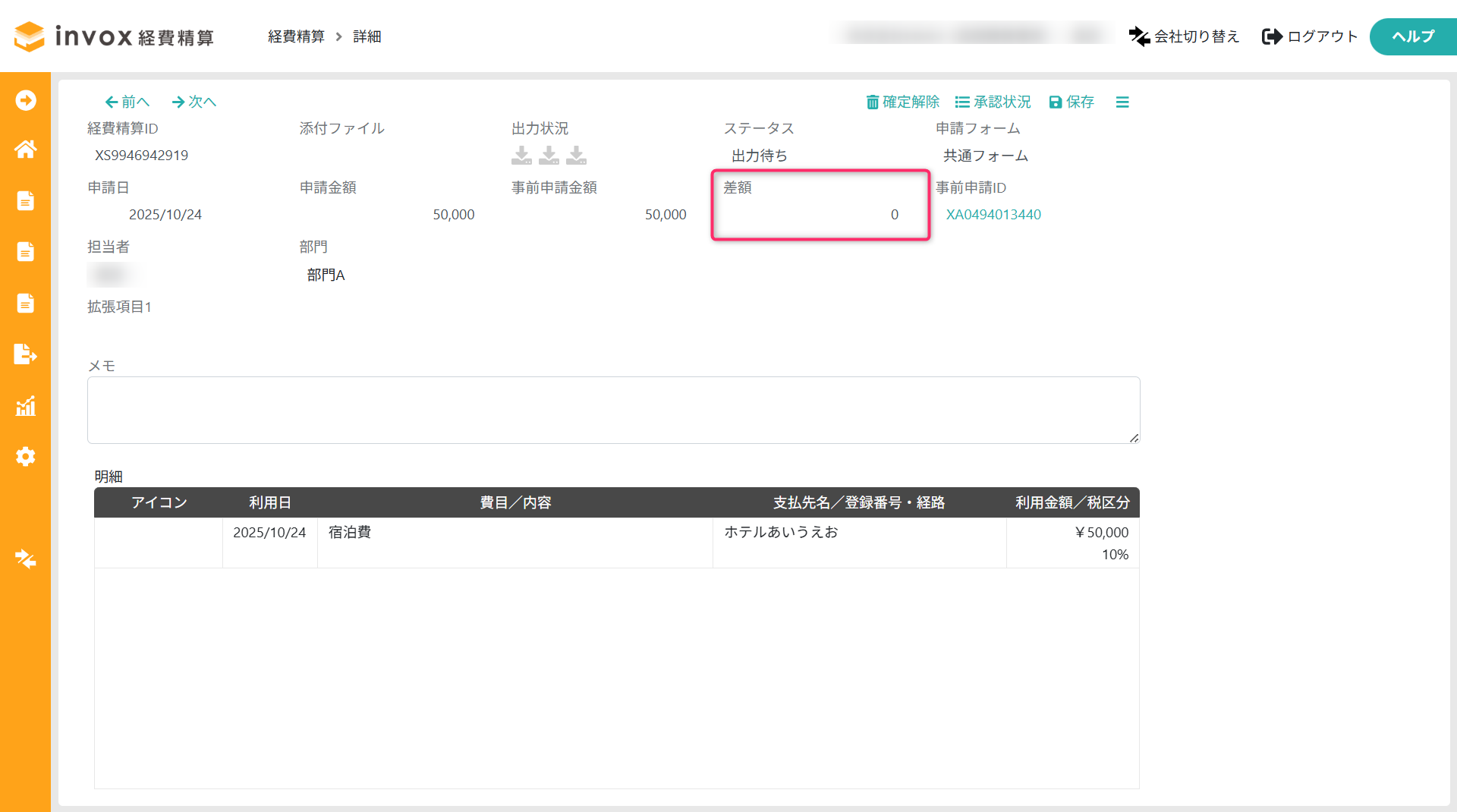Go to previous record with 前へ
Image resolution: width=1457 pixels, height=812 pixels.
pos(127,102)
